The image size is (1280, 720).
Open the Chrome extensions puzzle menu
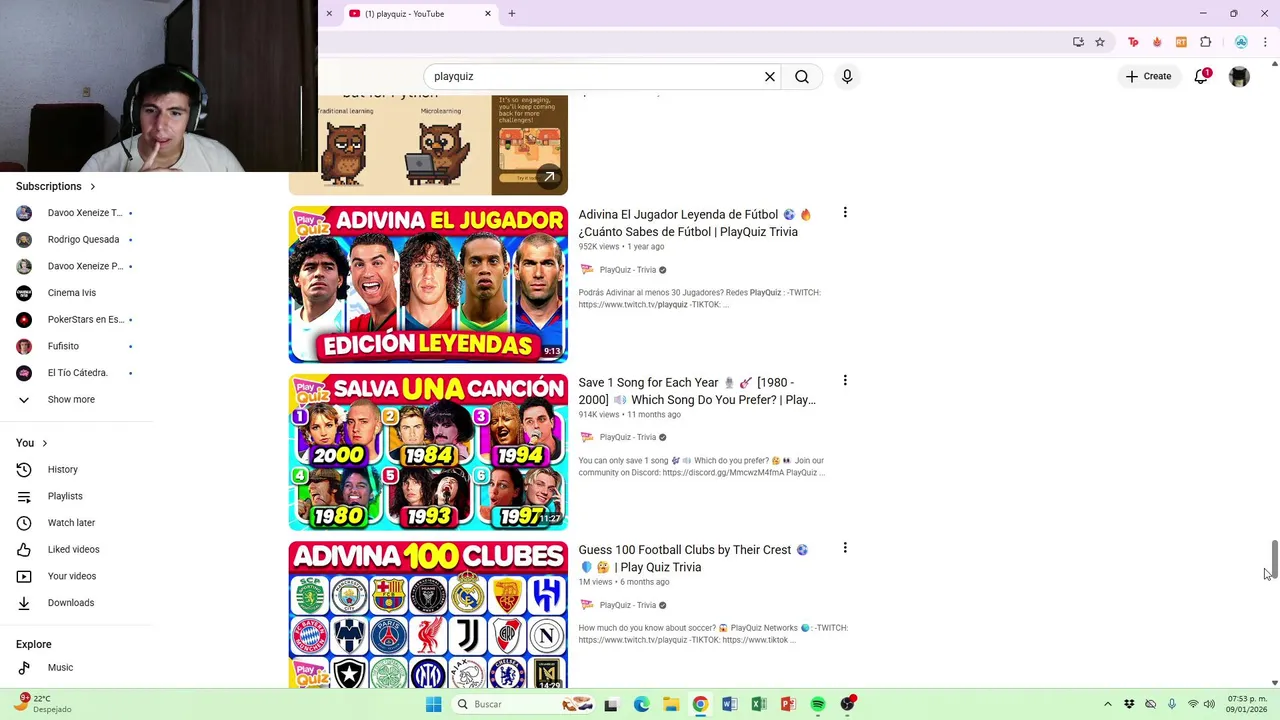(x=1205, y=42)
